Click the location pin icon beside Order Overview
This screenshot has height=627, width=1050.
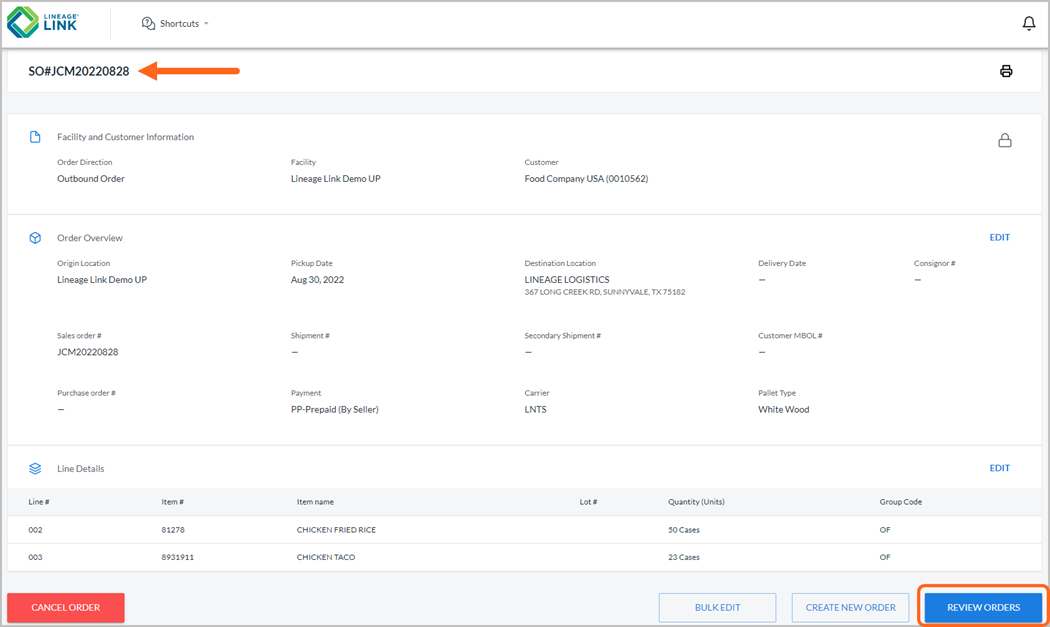tap(34, 238)
